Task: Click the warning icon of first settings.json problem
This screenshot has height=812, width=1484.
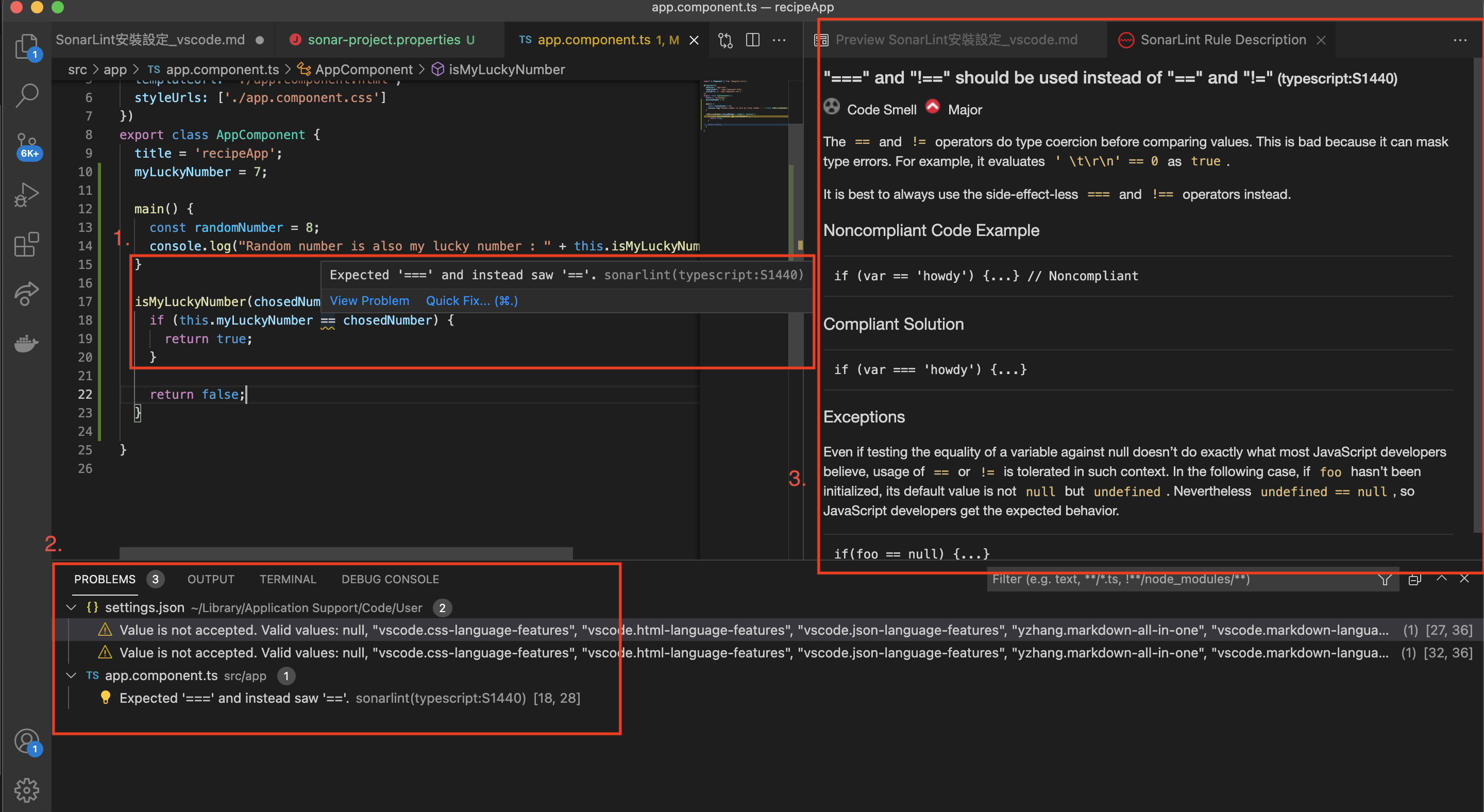Action: point(105,630)
